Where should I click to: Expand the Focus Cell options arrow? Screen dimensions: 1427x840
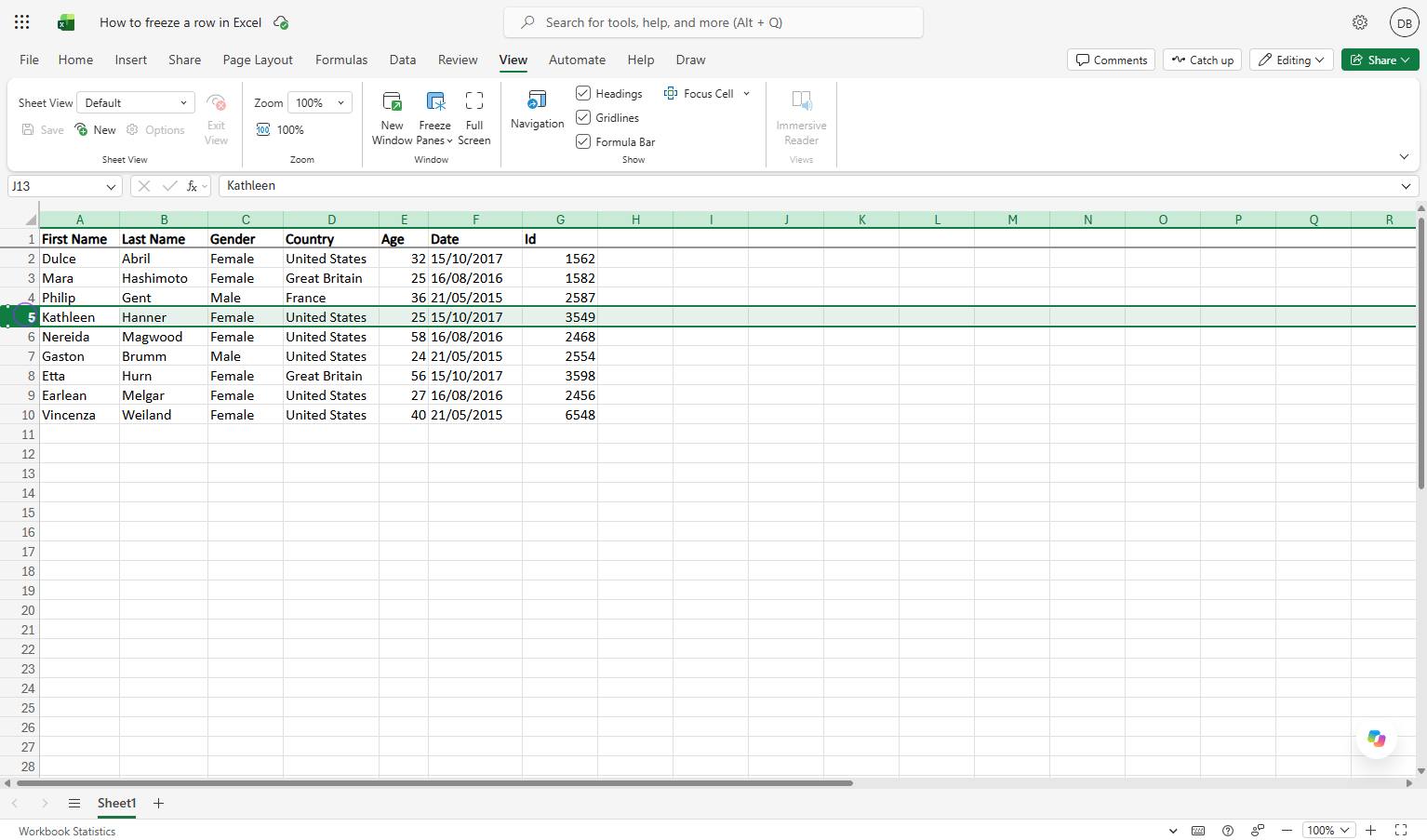click(746, 94)
